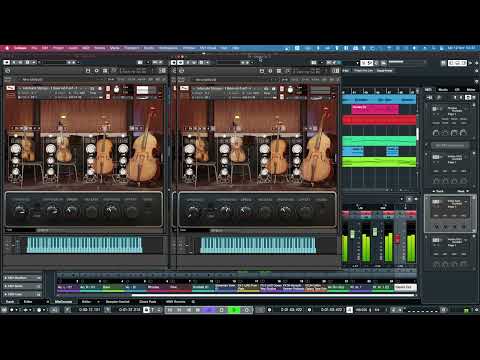Click the save icon in the left Kontakt header
The image size is (480, 360).
click(88, 71)
